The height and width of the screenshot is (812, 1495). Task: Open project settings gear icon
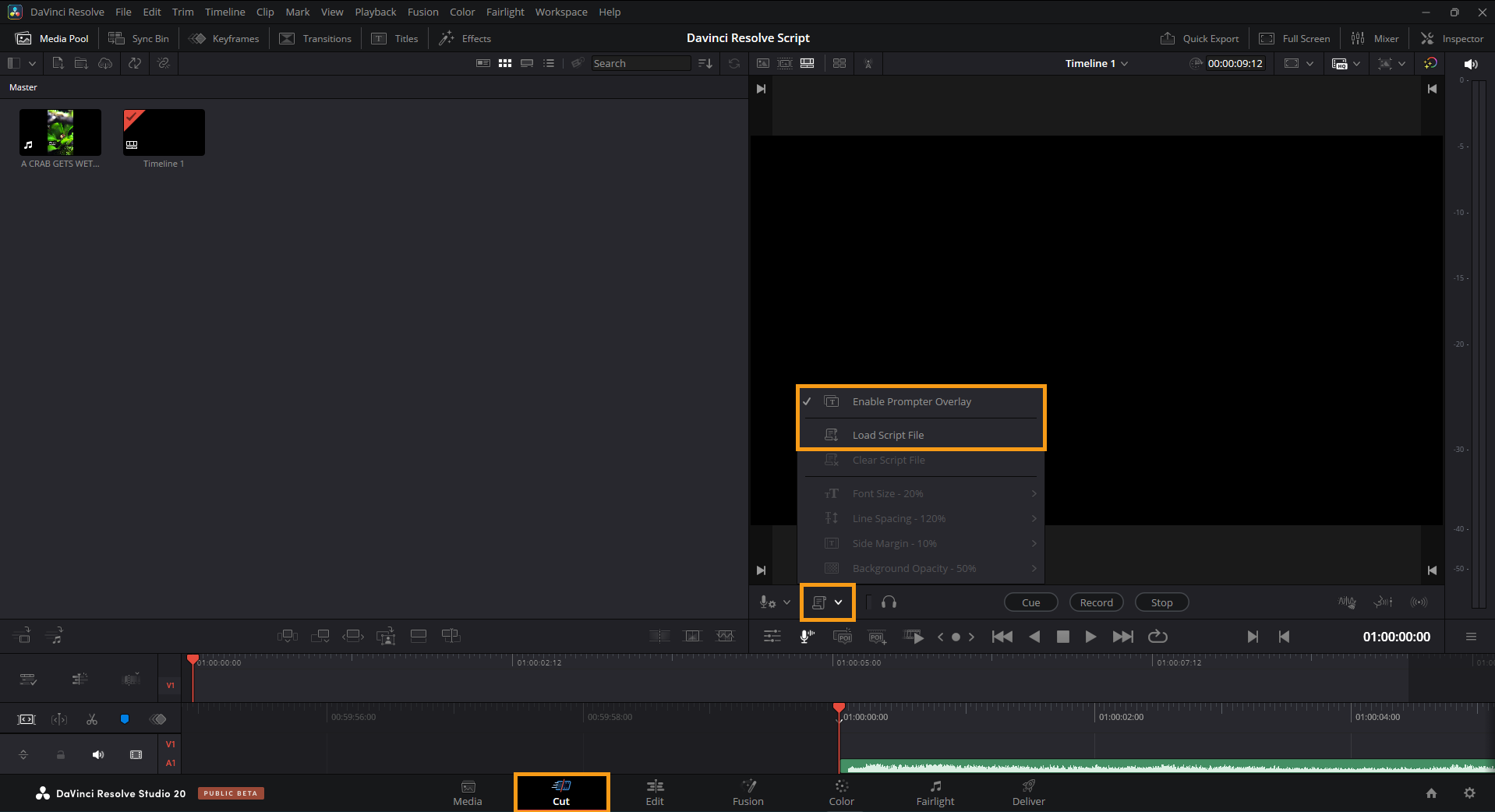tap(1469, 793)
